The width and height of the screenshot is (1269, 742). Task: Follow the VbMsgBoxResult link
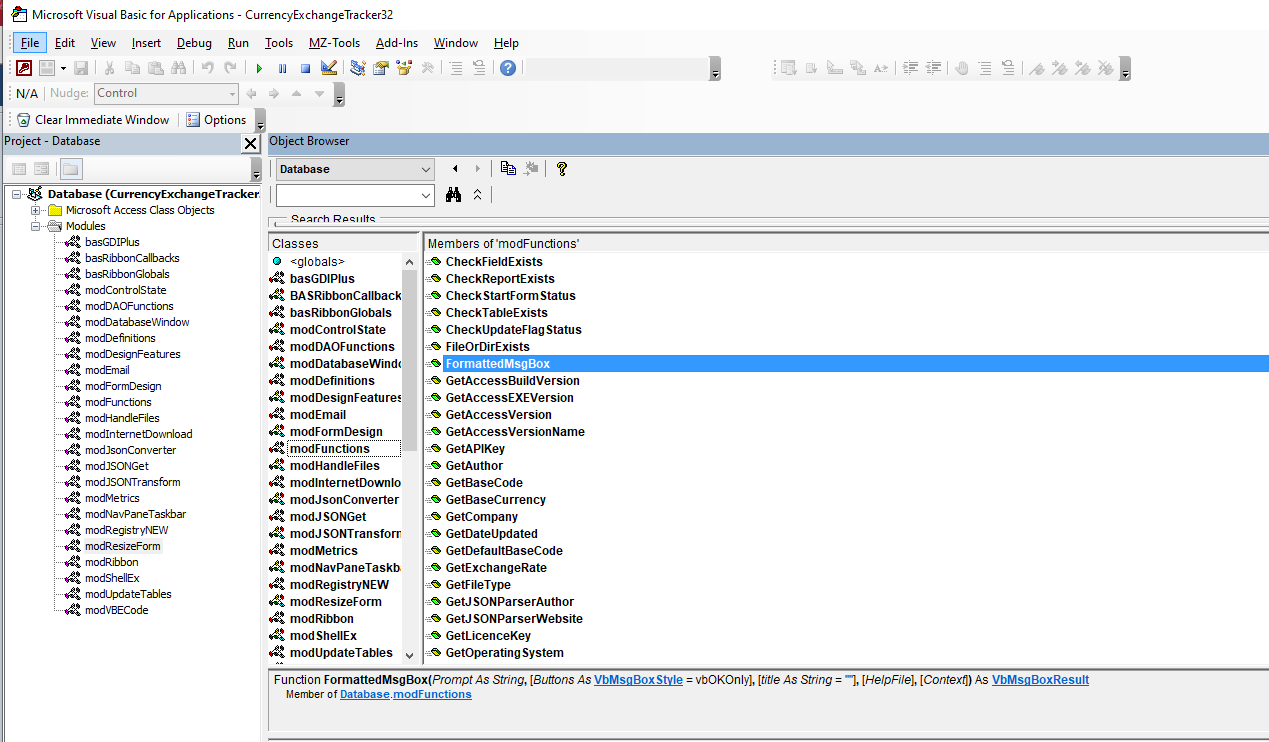(x=1040, y=680)
